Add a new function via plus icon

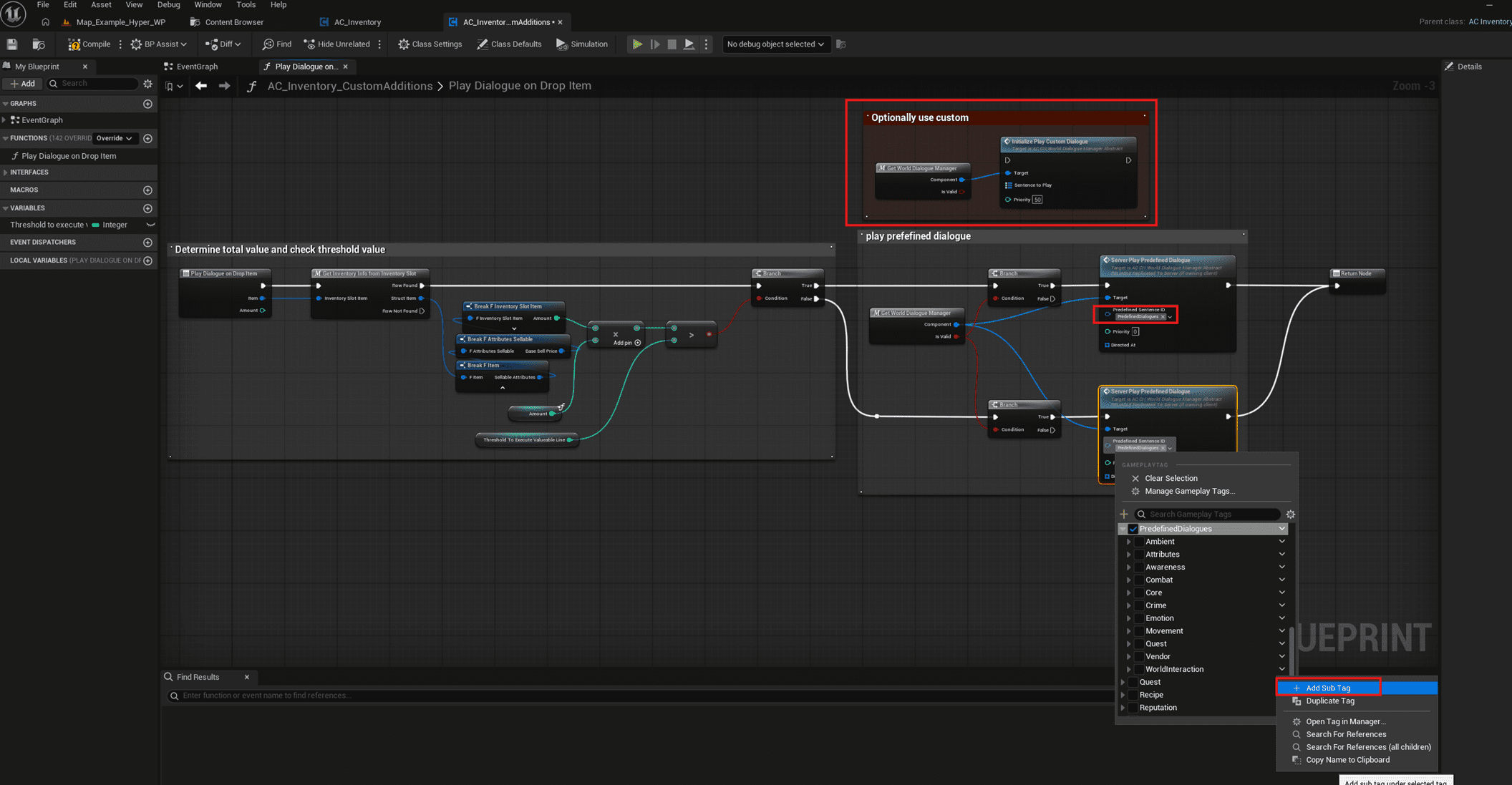click(x=148, y=138)
